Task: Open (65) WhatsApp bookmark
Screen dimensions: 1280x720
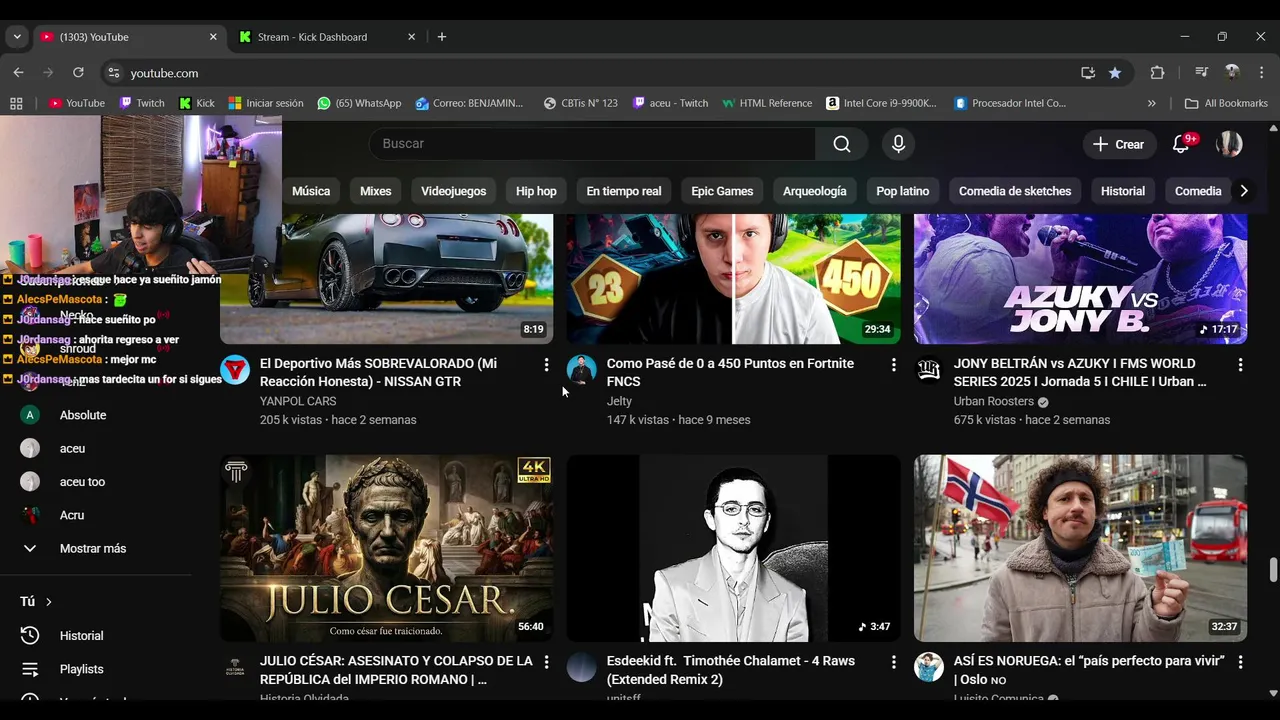Action: coord(359,103)
